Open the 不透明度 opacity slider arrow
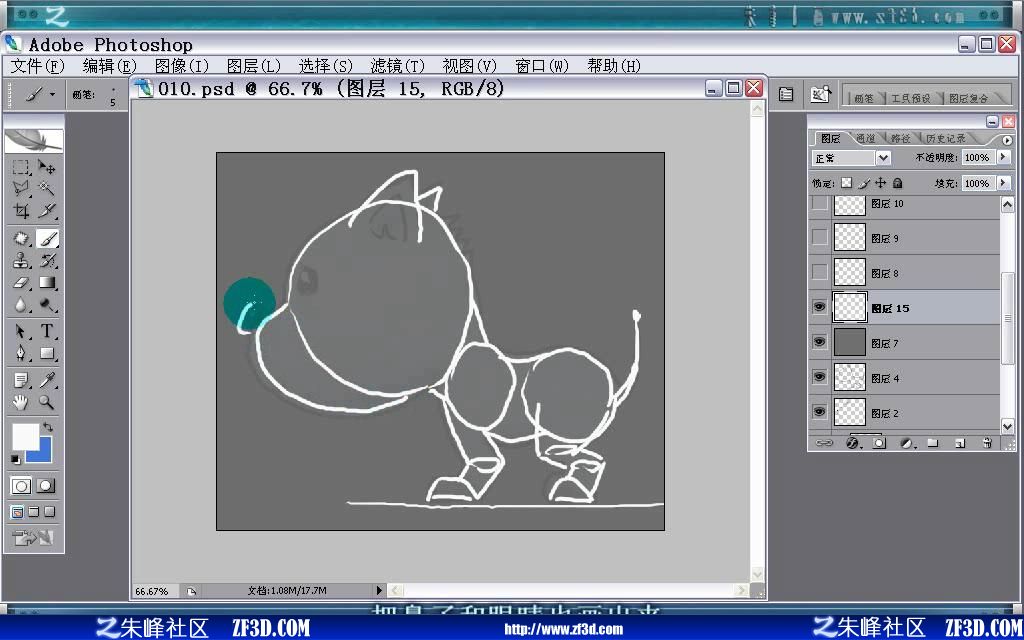The height and width of the screenshot is (640, 1024). pos(1004,157)
